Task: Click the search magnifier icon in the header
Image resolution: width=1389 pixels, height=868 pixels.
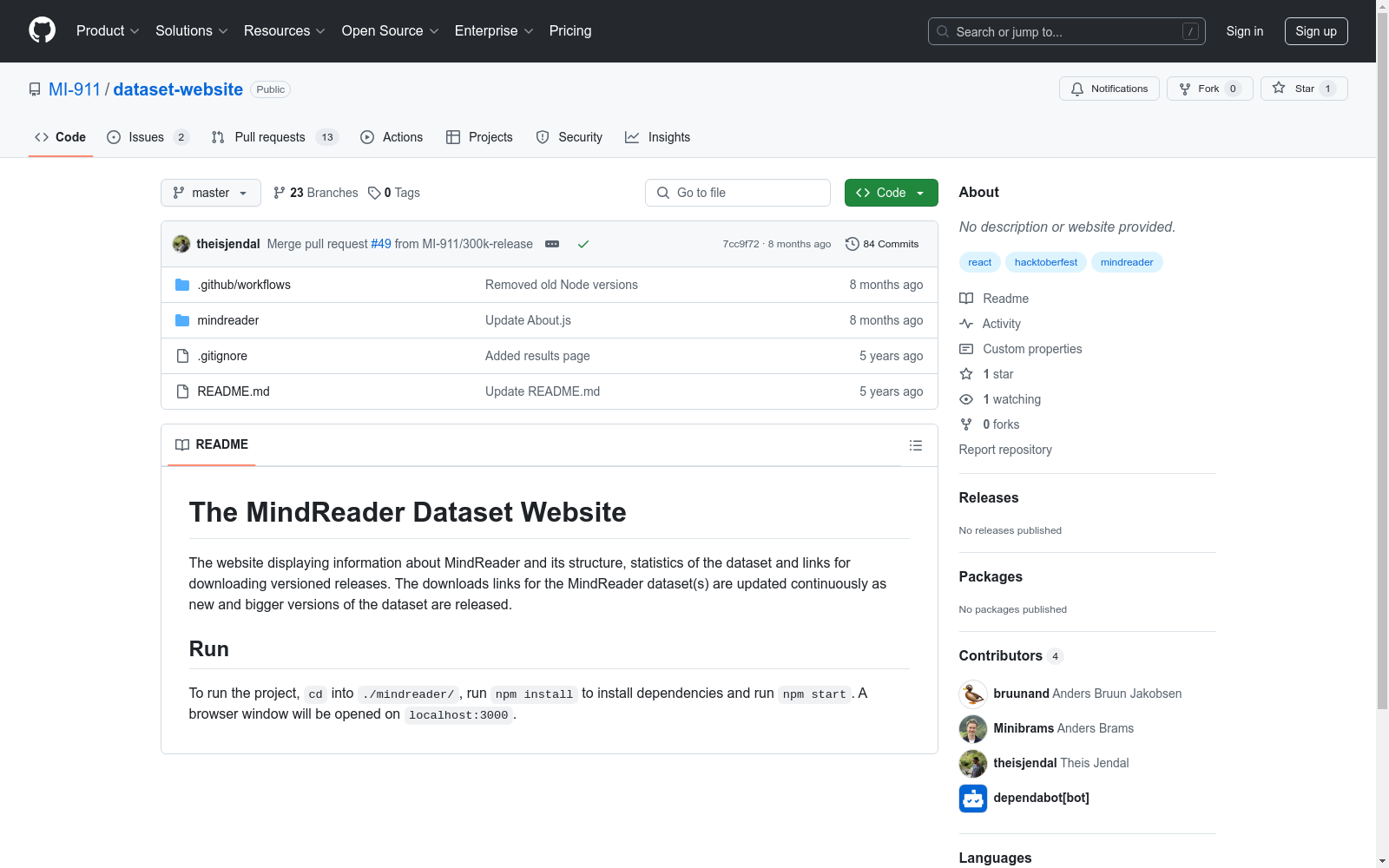Action: 943,31
